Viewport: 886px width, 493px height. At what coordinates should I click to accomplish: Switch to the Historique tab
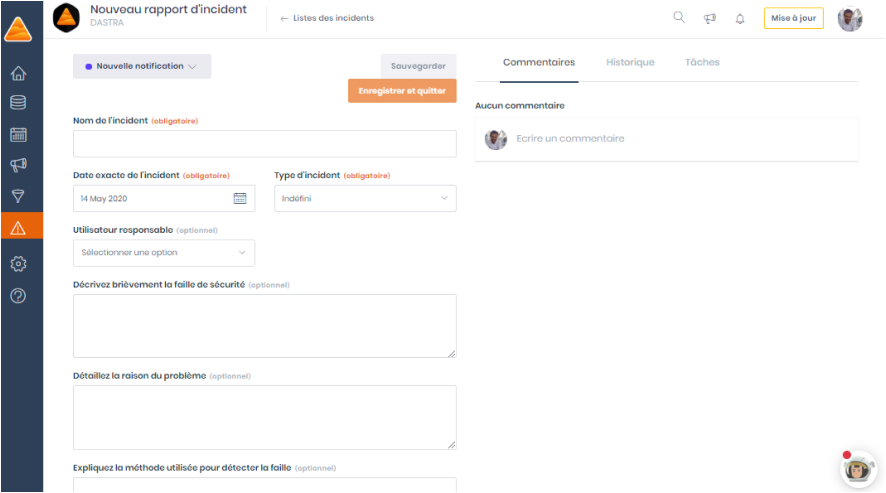pyautogui.click(x=630, y=62)
